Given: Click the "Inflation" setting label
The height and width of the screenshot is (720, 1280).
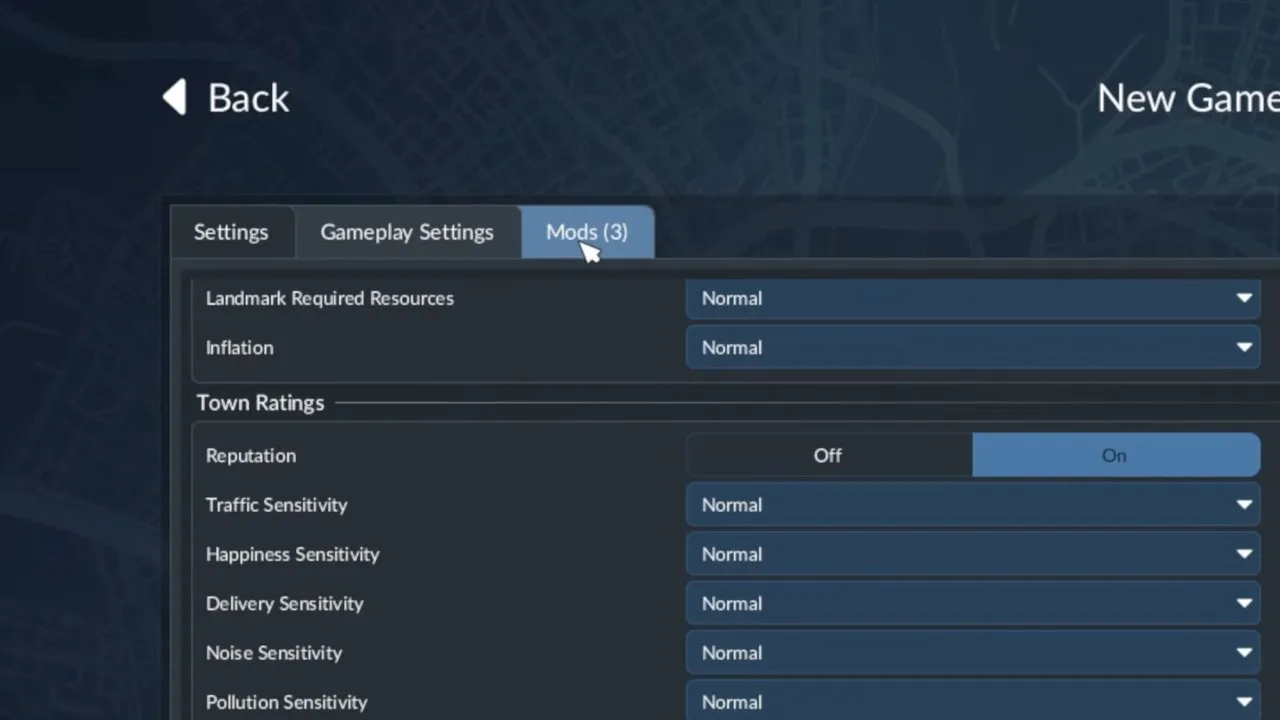Looking at the screenshot, I should (239, 347).
